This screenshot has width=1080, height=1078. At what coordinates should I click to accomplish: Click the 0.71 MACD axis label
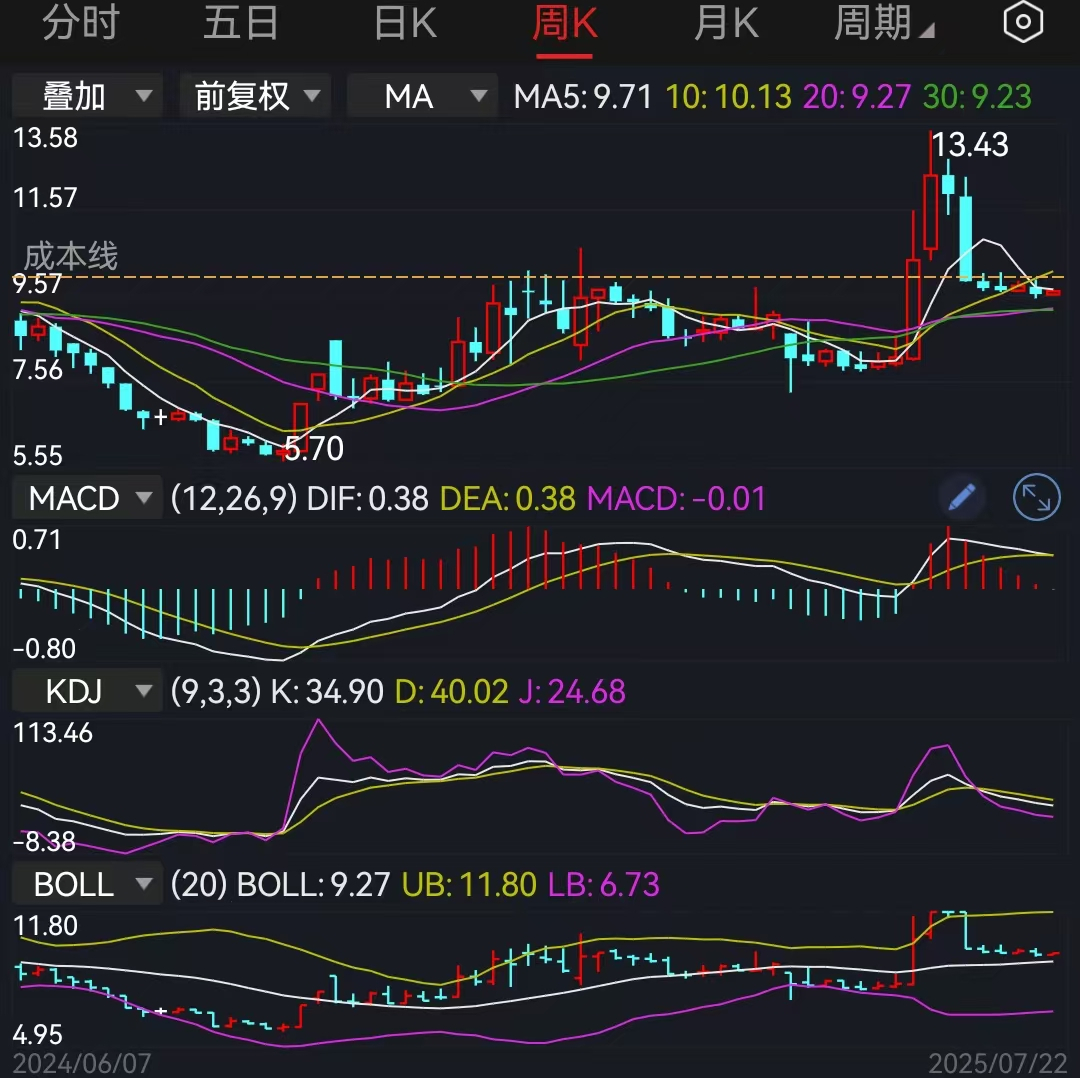(x=37, y=539)
